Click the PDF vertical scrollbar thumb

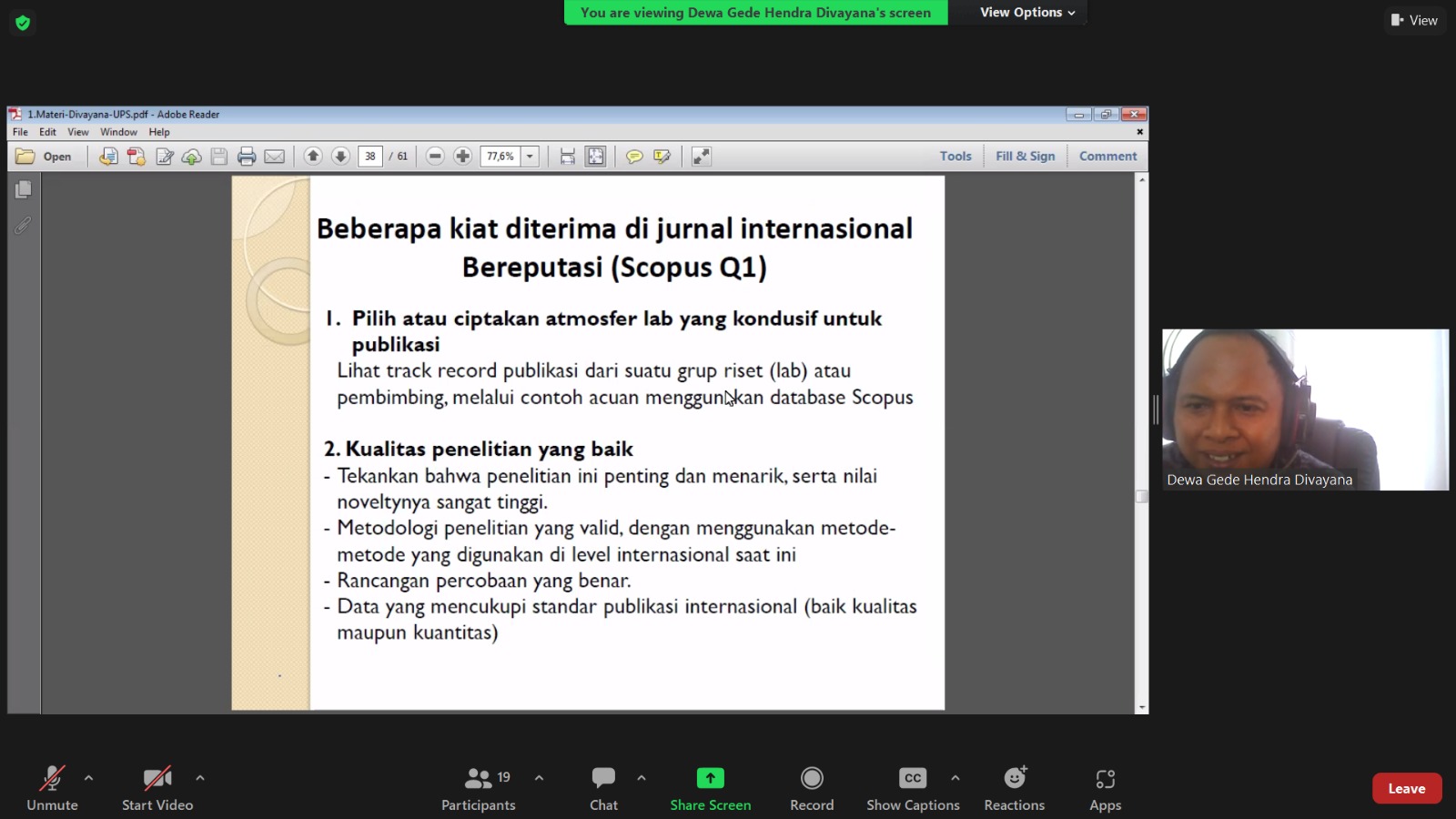[x=1142, y=497]
